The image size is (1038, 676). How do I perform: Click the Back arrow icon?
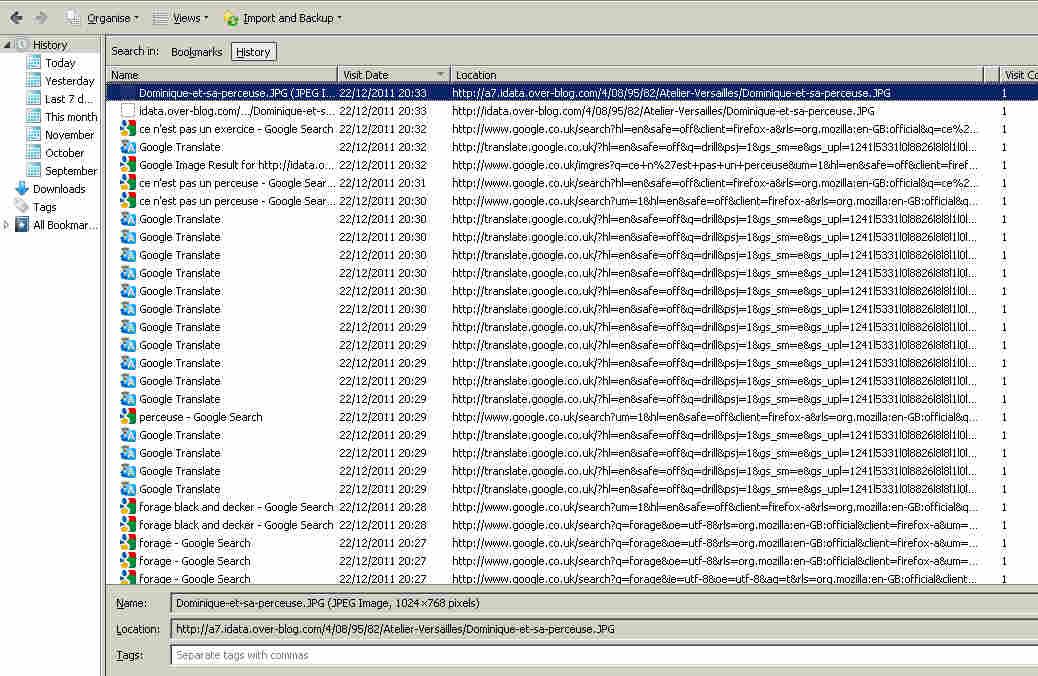coord(16,18)
